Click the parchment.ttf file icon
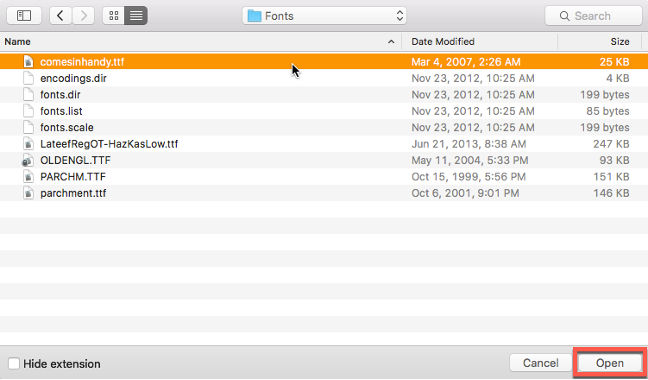The height and width of the screenshot is (380, 648). point(28,193)
